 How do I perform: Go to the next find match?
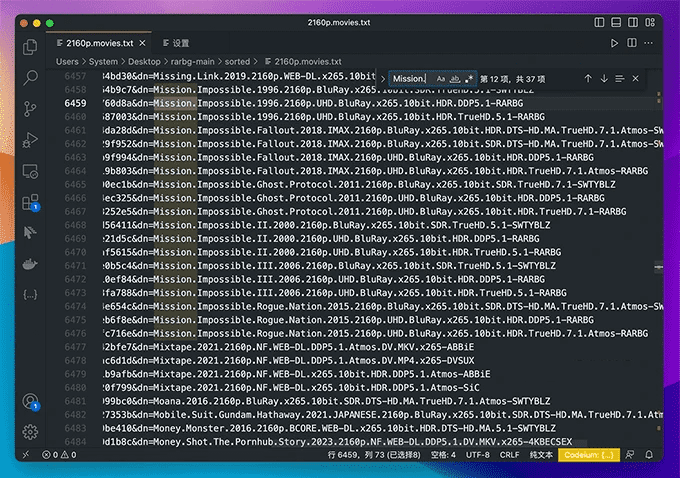[604, 78]
